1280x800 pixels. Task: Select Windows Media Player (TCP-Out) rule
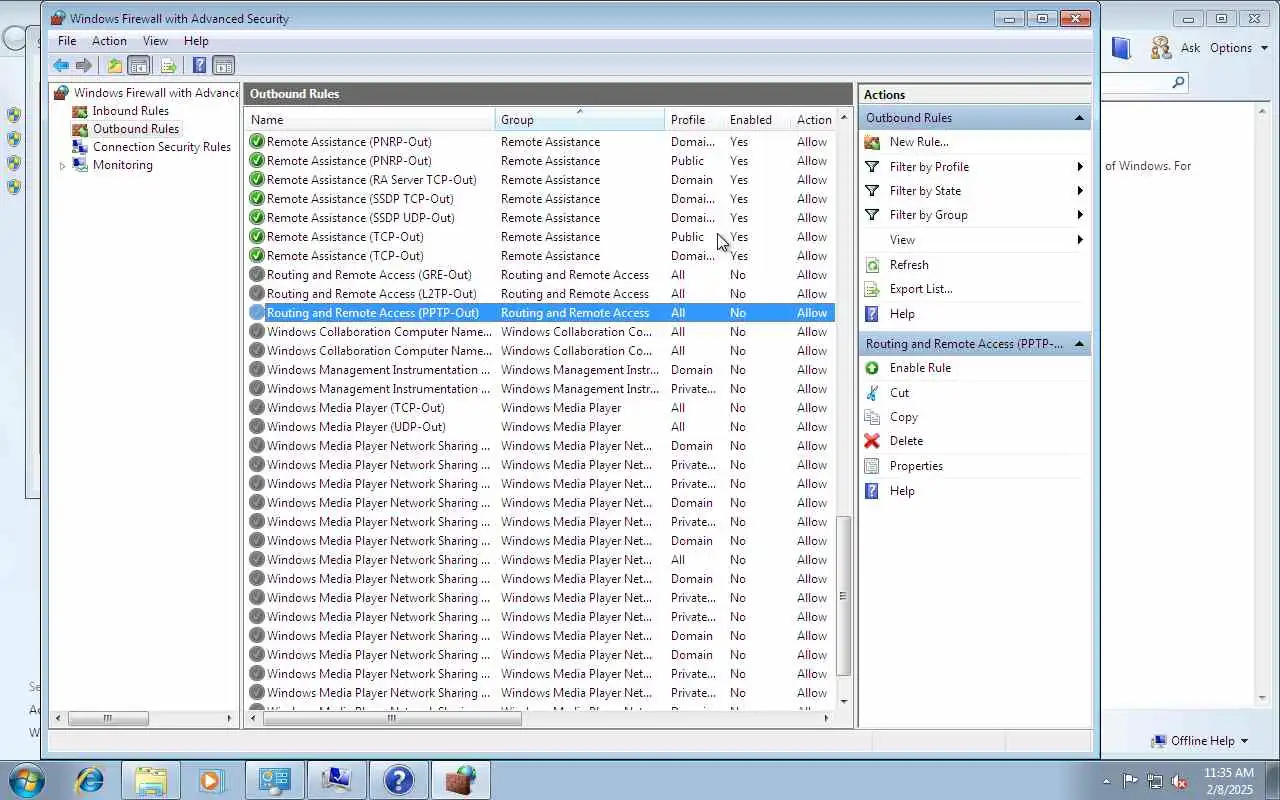click(540, 408)
